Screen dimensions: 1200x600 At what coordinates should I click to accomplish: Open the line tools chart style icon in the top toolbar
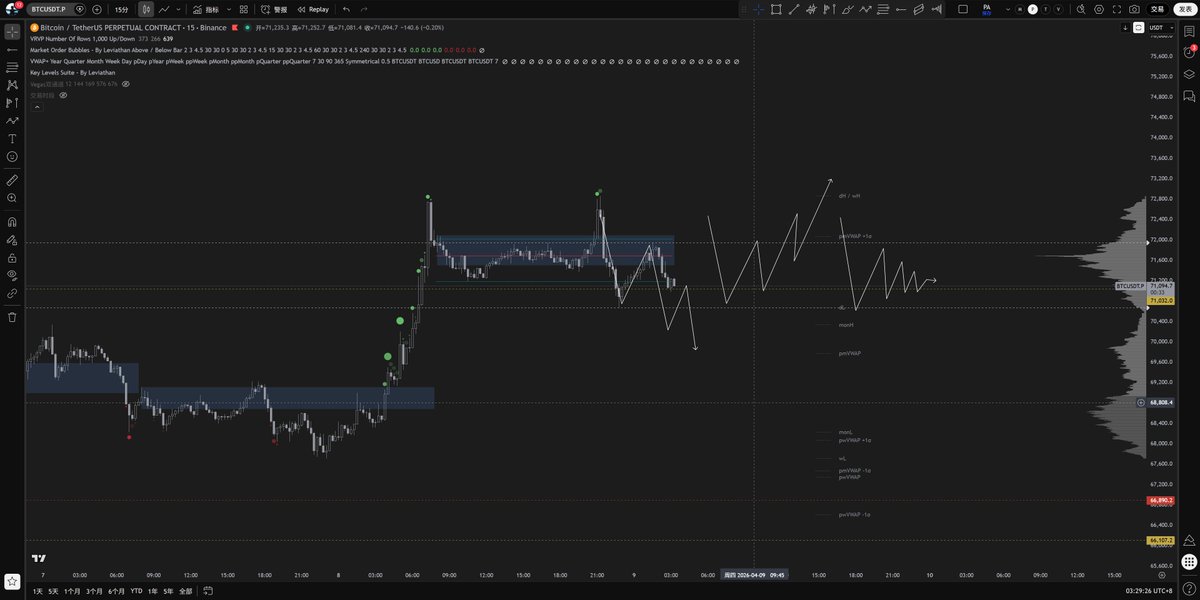pyautogui.click(x=164, y=9)
